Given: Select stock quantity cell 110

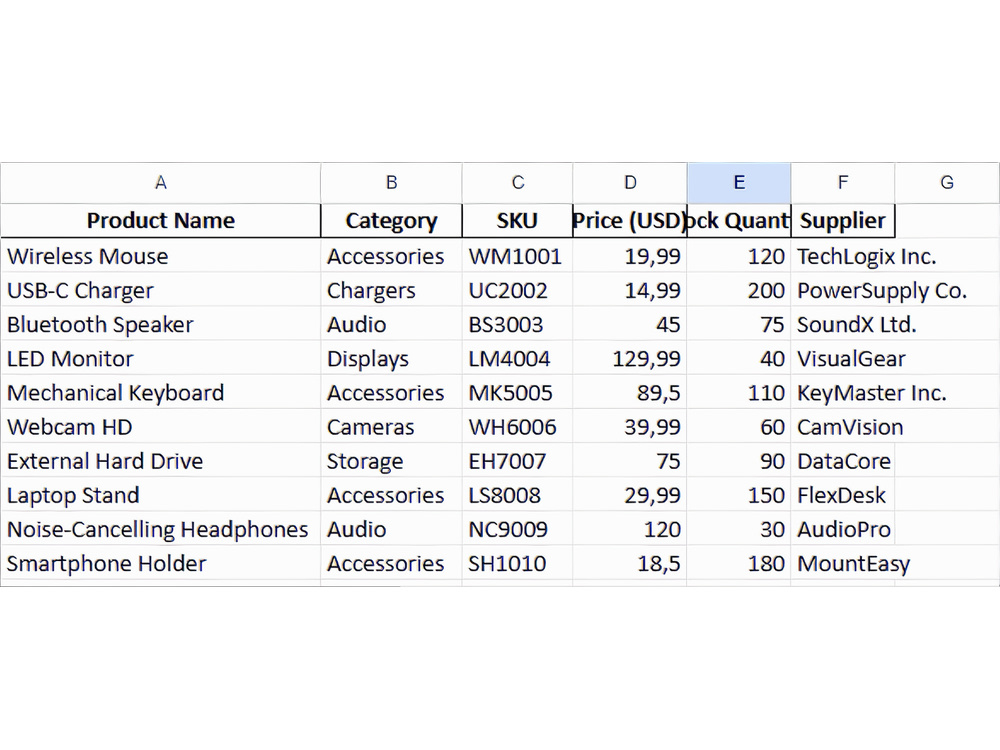Looking at the screenshot, I should [x=739, y=393].
